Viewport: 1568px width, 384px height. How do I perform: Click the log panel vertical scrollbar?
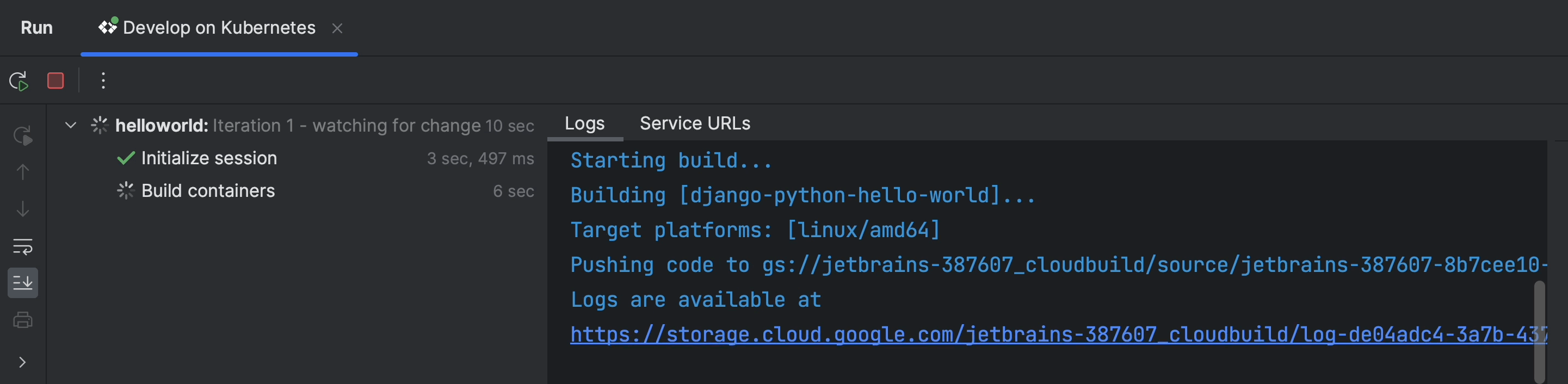click(1539, 329)
